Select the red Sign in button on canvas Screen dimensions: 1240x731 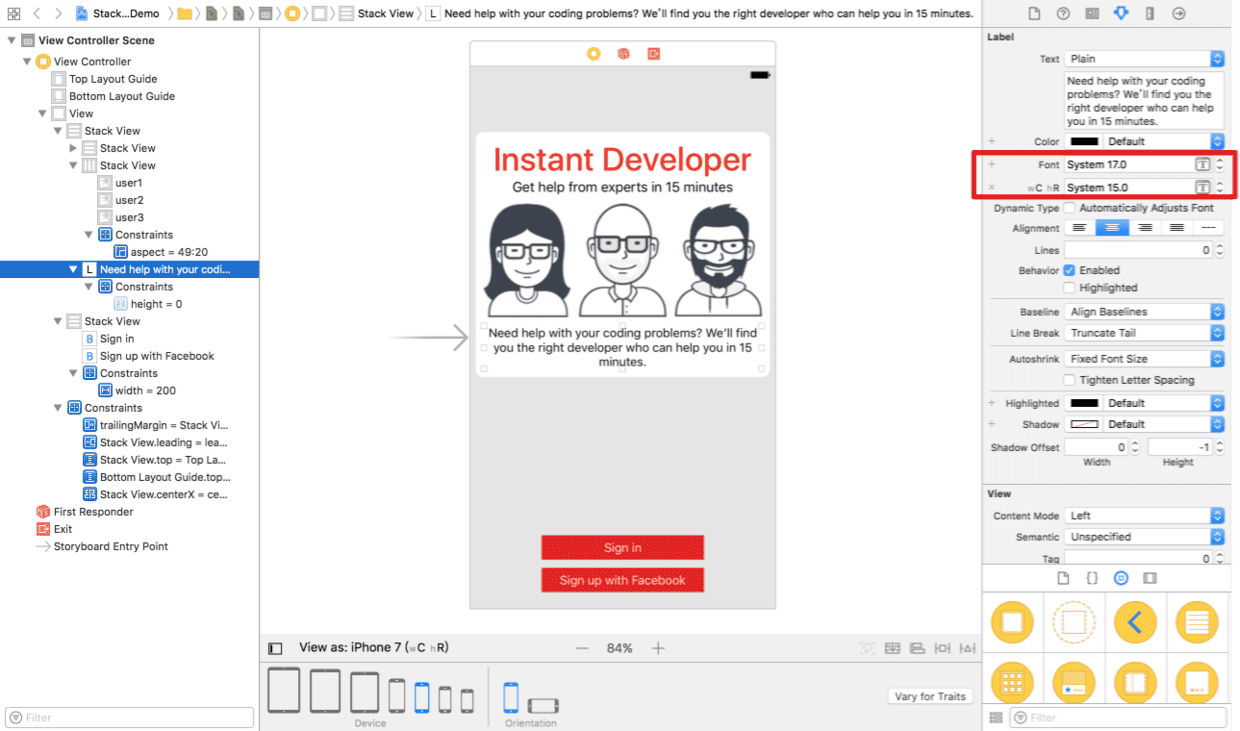coord(623,548)
